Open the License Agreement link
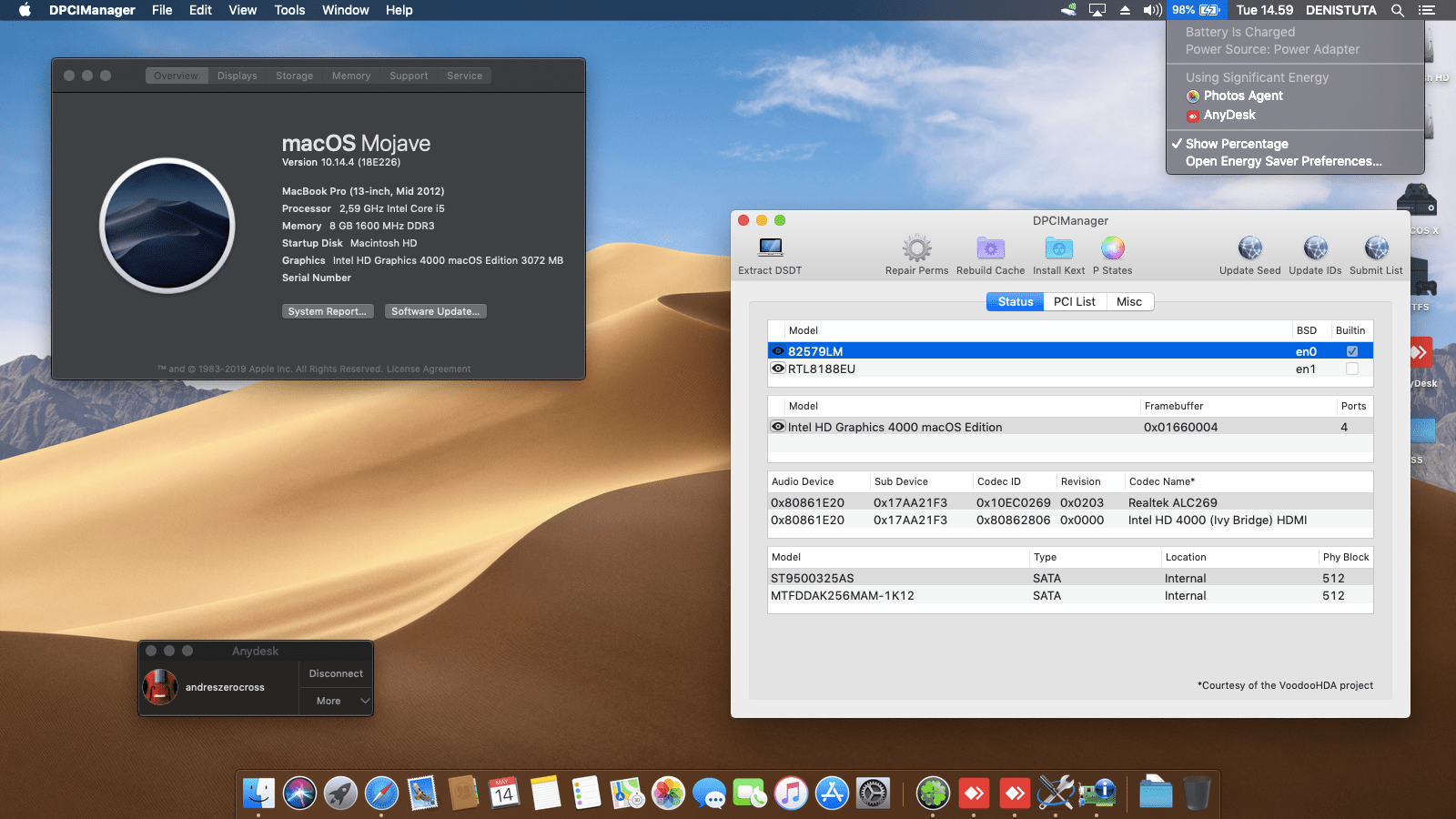This screenshot has width=1456, height=819. 428,369
